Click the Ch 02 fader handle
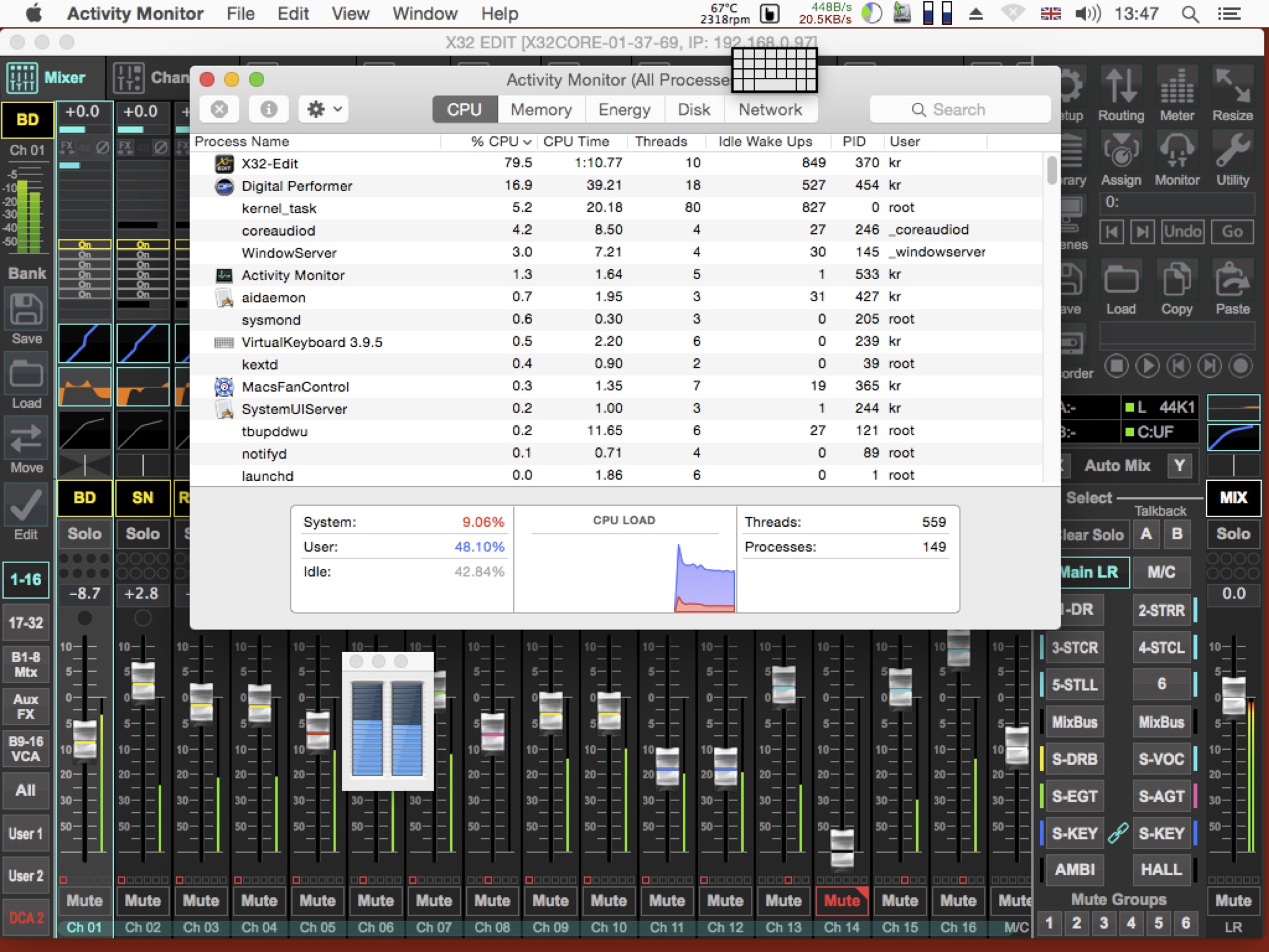The width and height of the screenshot is (1269, 952). click(x=143, y=681)
